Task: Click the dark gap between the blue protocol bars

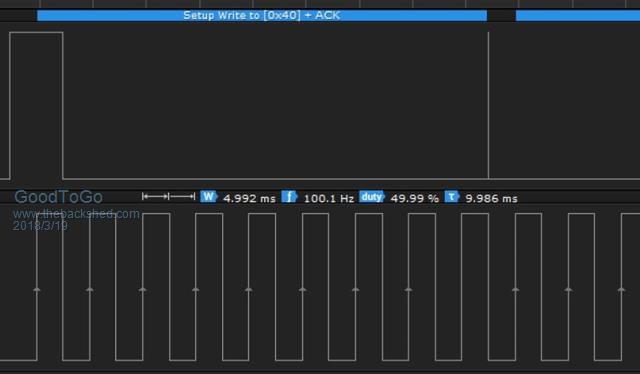Action: point(501,16)
